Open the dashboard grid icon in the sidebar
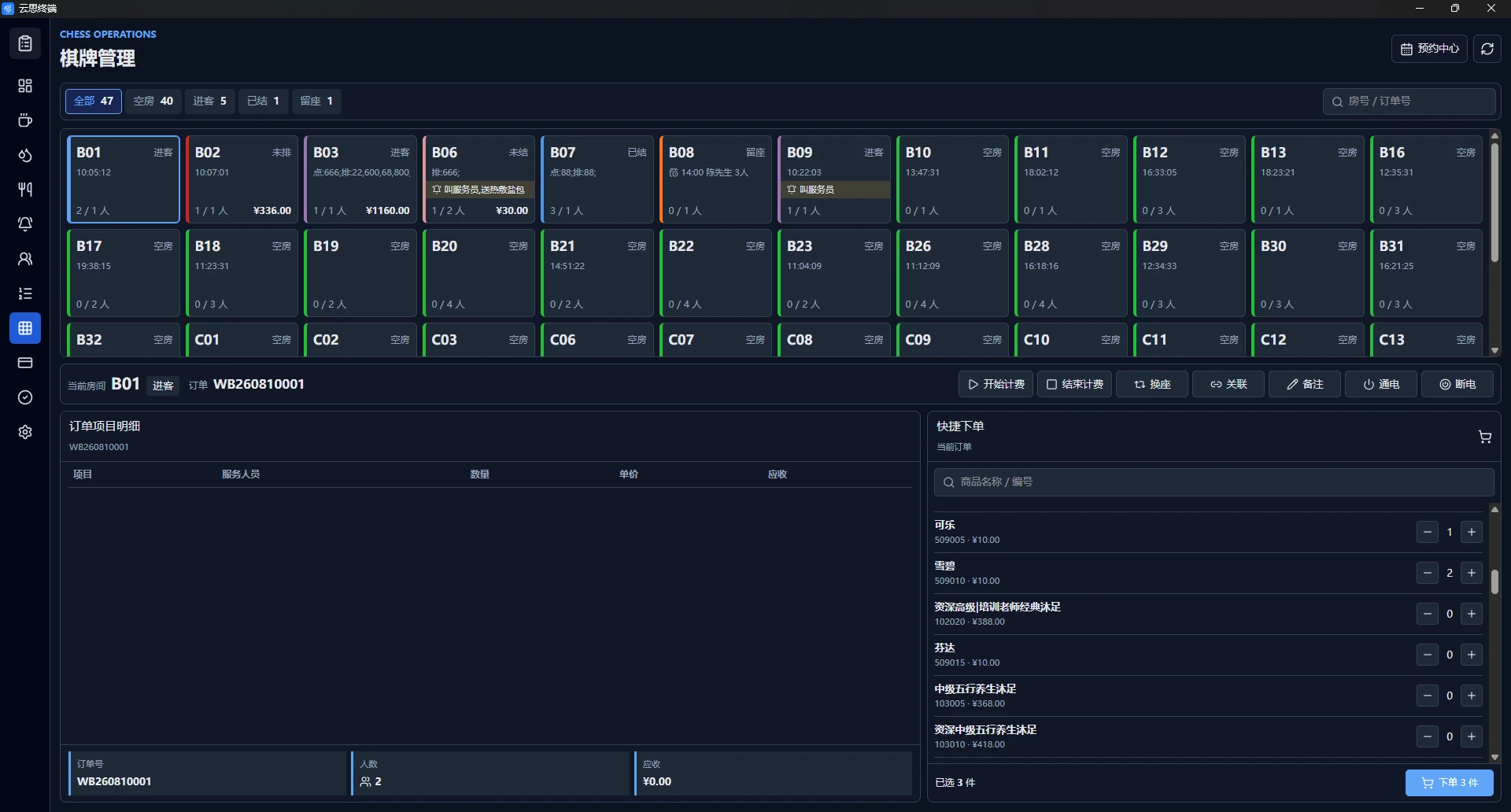The image size is (1511, 812). (25, 86)
